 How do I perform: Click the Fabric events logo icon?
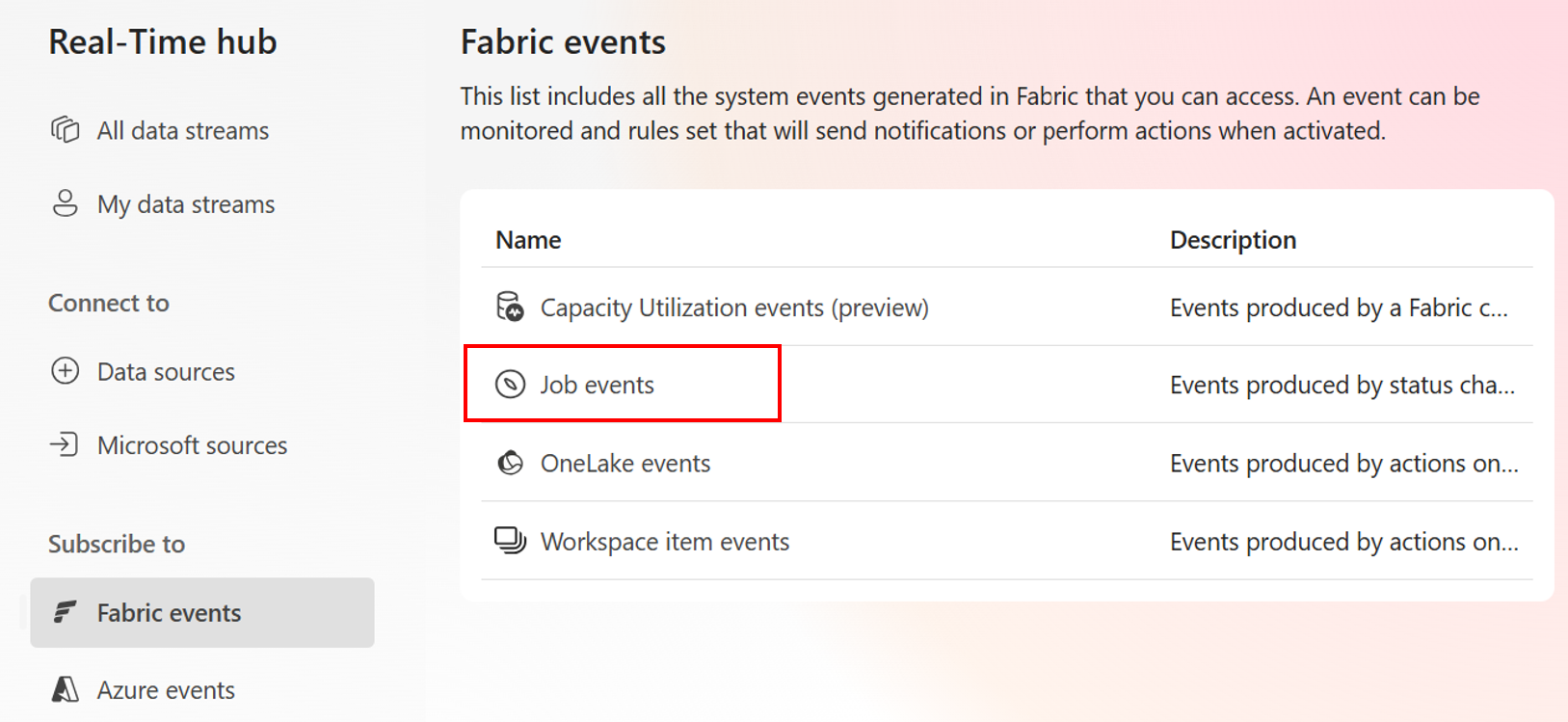tap(65, 612)
